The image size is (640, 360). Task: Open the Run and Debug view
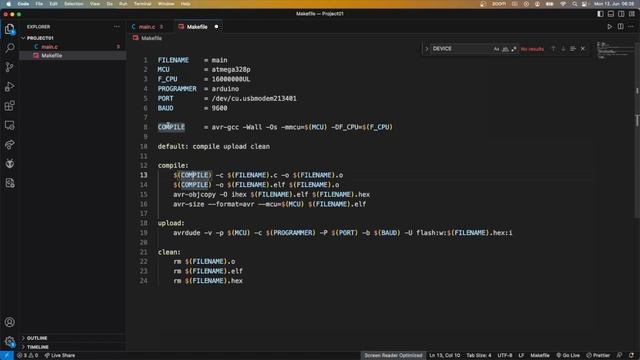[x=9, y=86]
